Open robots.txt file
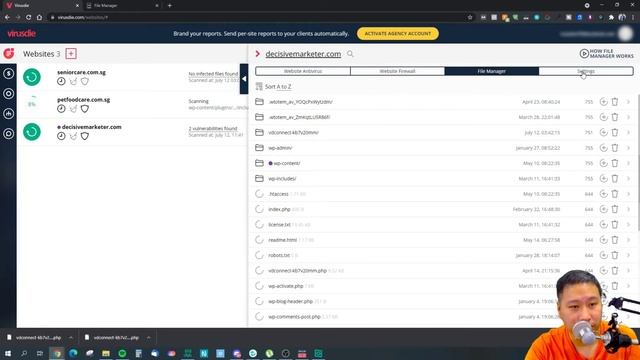The image size is (640, 360). 279,255
